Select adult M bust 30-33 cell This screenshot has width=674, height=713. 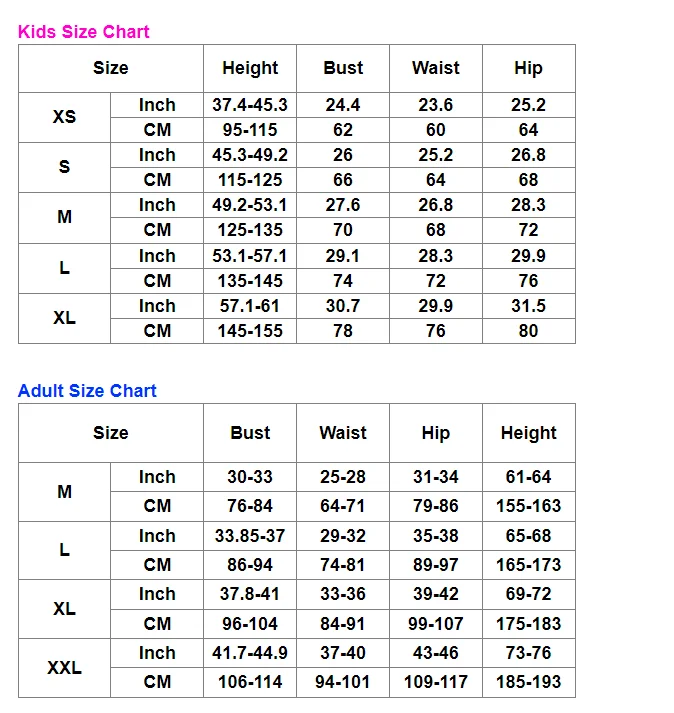coord(250,477)
